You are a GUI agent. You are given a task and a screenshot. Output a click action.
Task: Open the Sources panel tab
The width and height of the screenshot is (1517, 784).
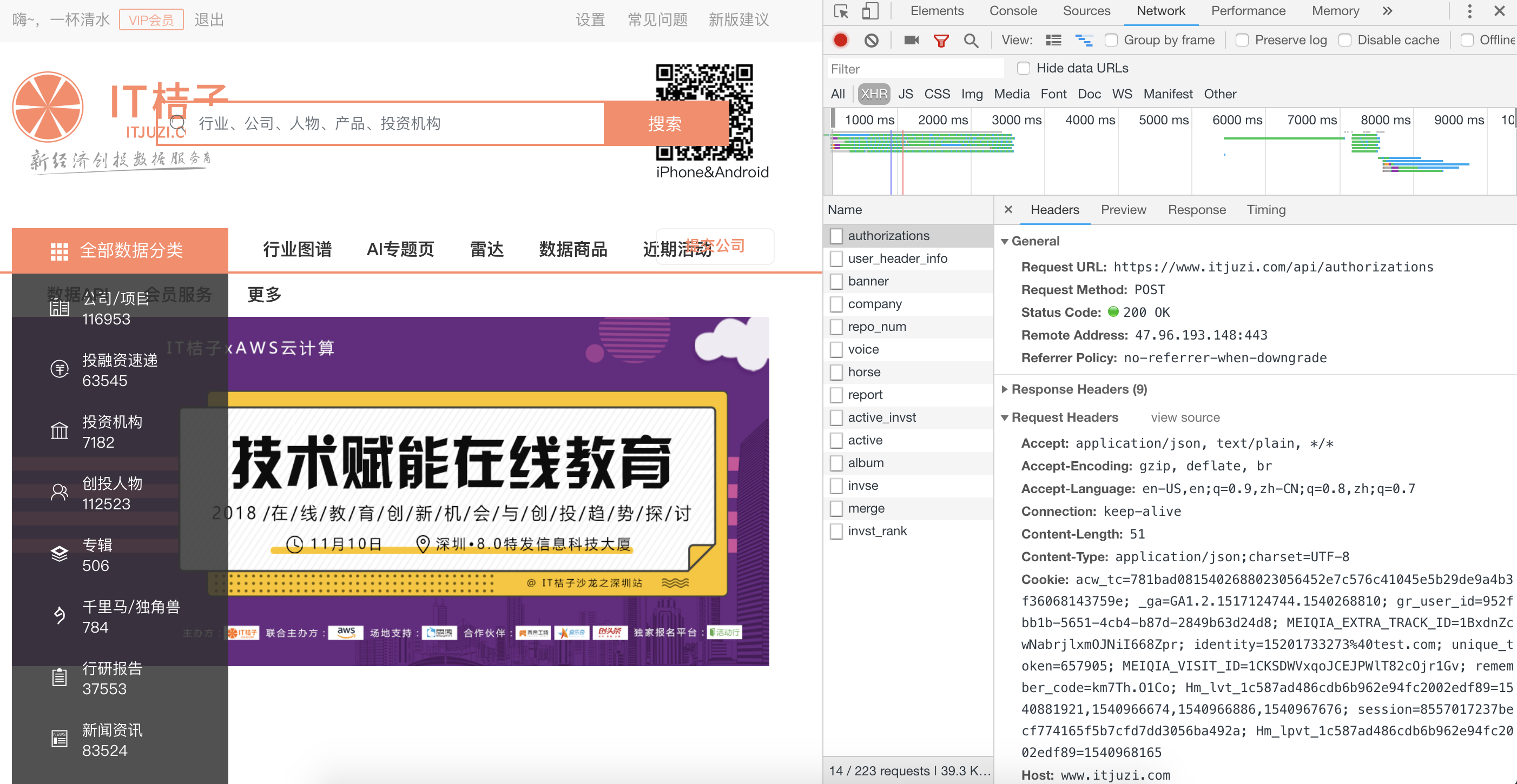pos(1086,11)
